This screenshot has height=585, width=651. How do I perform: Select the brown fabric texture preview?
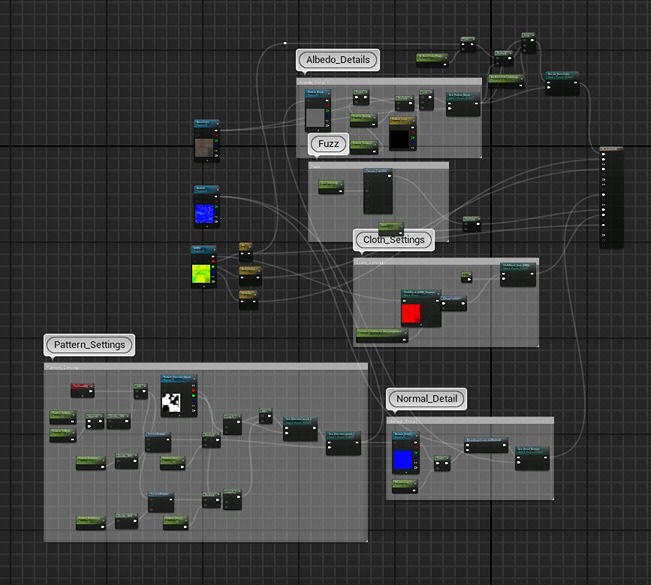click(x=204, y=148)
